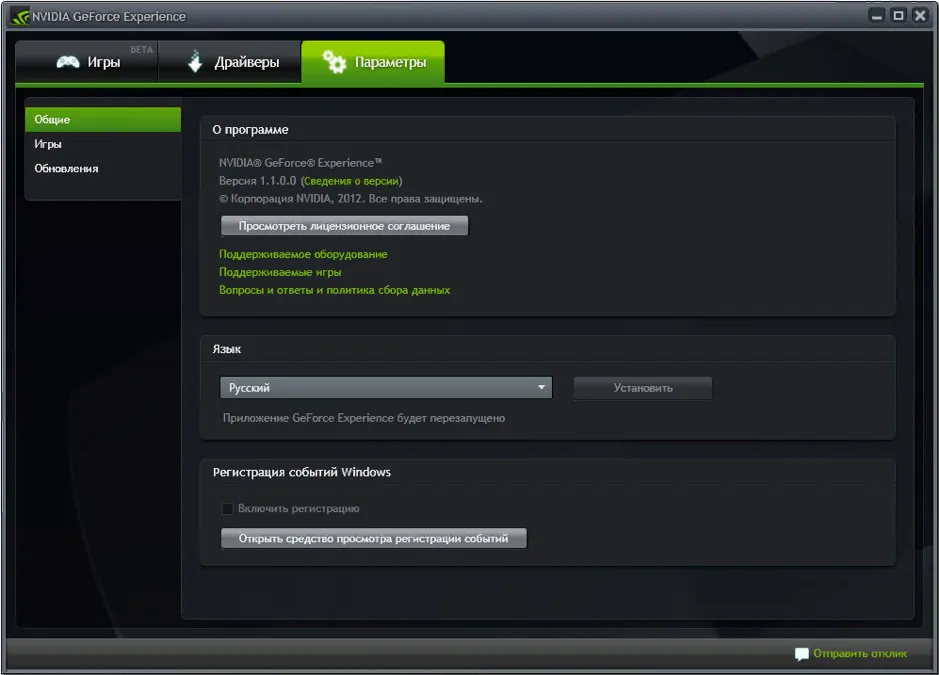
Task: Click the О программе section header
Action: pyautogui.click(x=250, y=129)
